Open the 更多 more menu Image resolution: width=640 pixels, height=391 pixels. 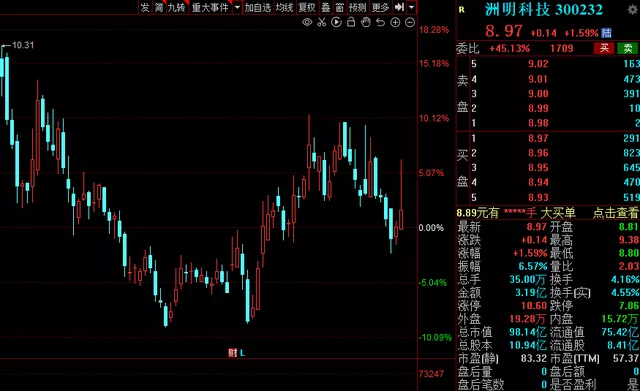click(x=380, y=7)
